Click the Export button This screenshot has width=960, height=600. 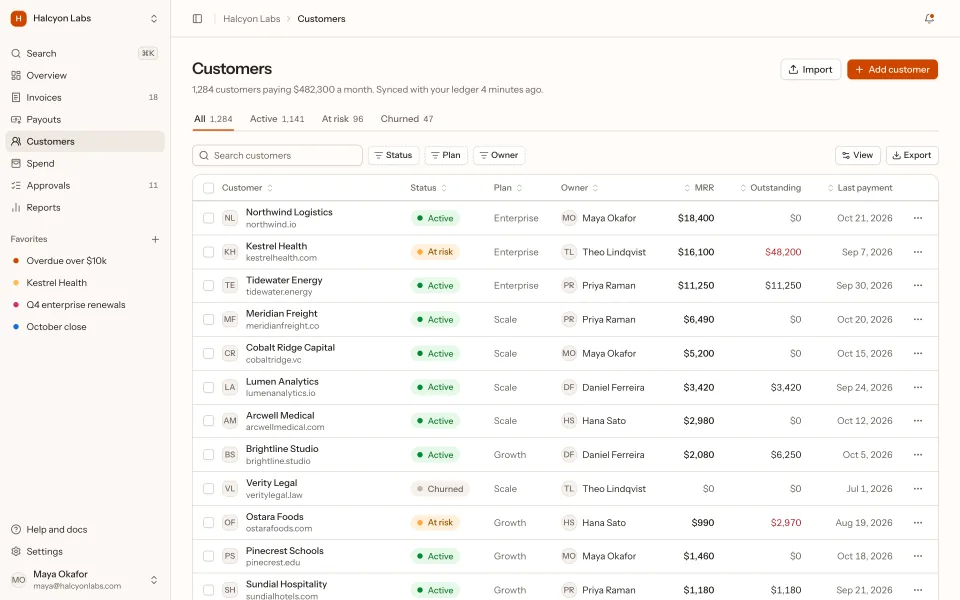[x=912, y=156]
